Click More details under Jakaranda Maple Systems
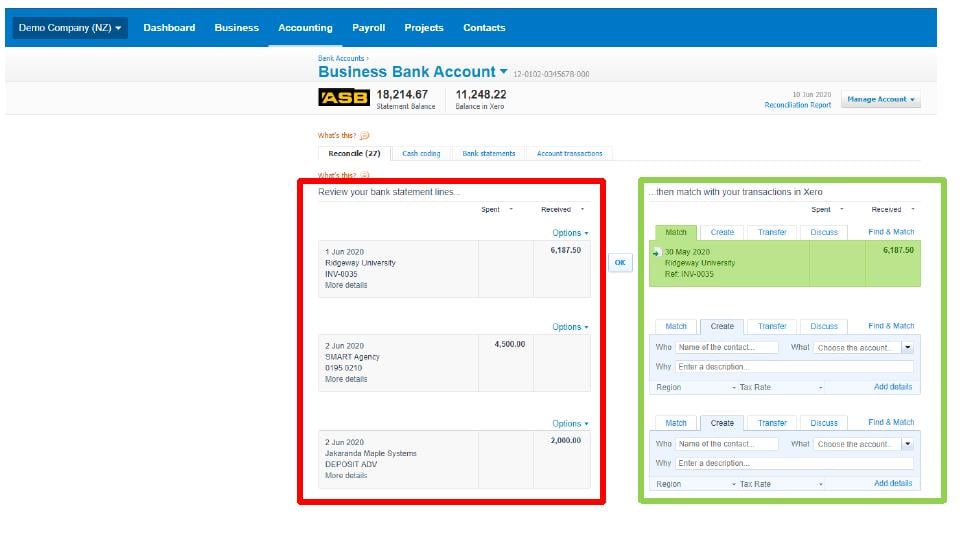Screen dimensions: 963x542 click(346, 476)
